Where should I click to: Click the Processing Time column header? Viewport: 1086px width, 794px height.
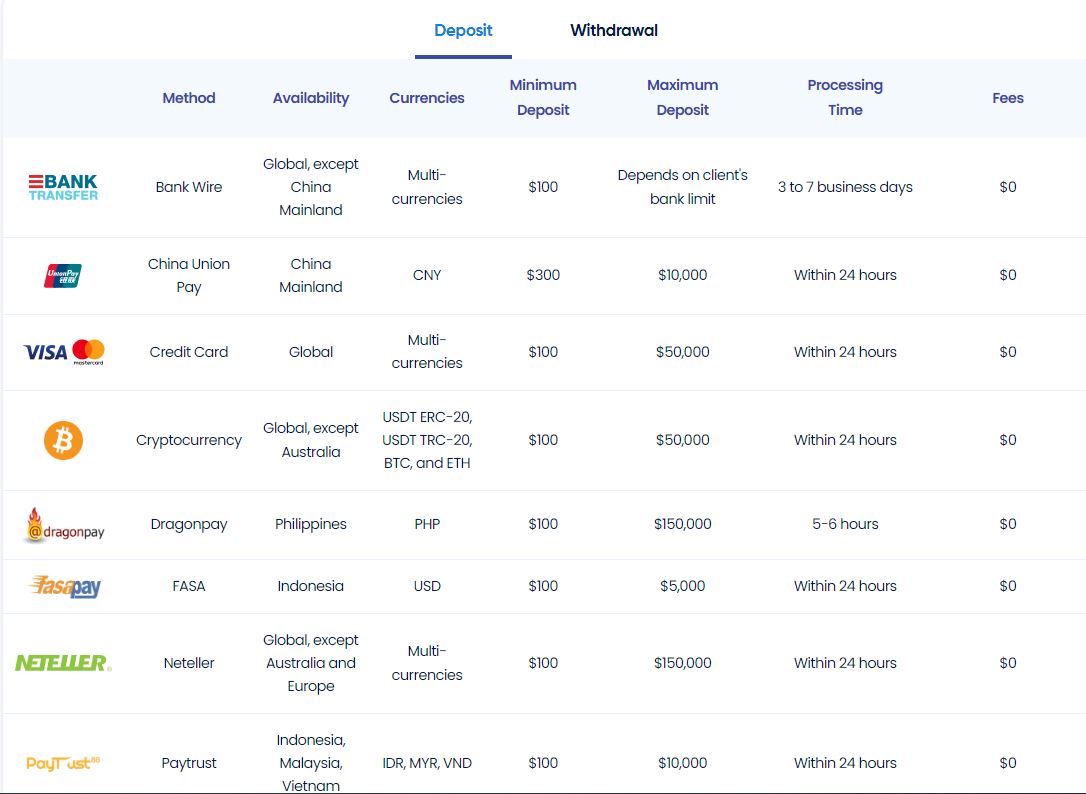point(845,98)
